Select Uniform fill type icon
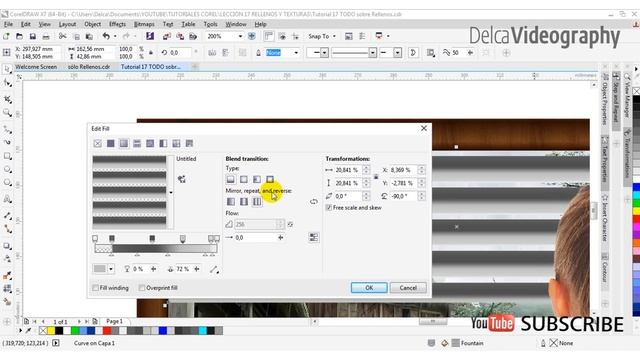The image size is (640, 360). pos(111,143)
